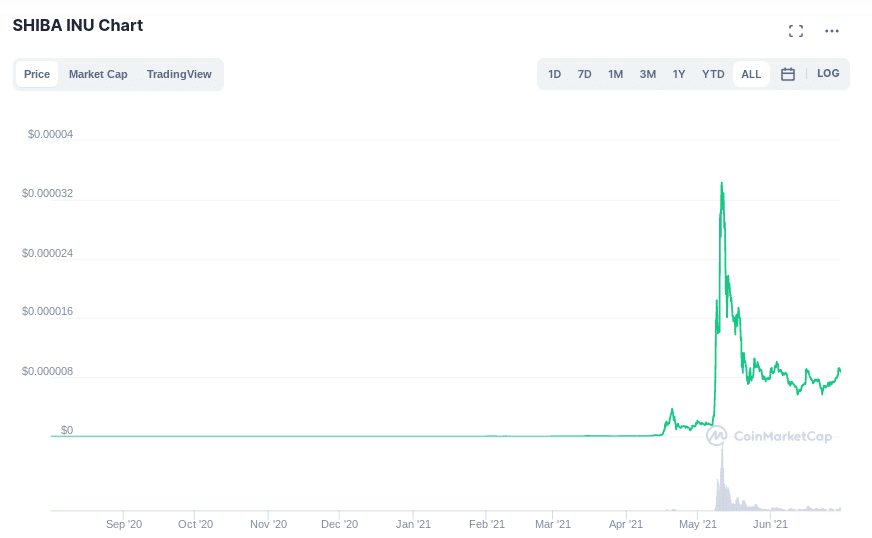Screen dimensions: 872x538
Task: Click the Apr '21 x-axis label
Action: (x=626, y=524)
